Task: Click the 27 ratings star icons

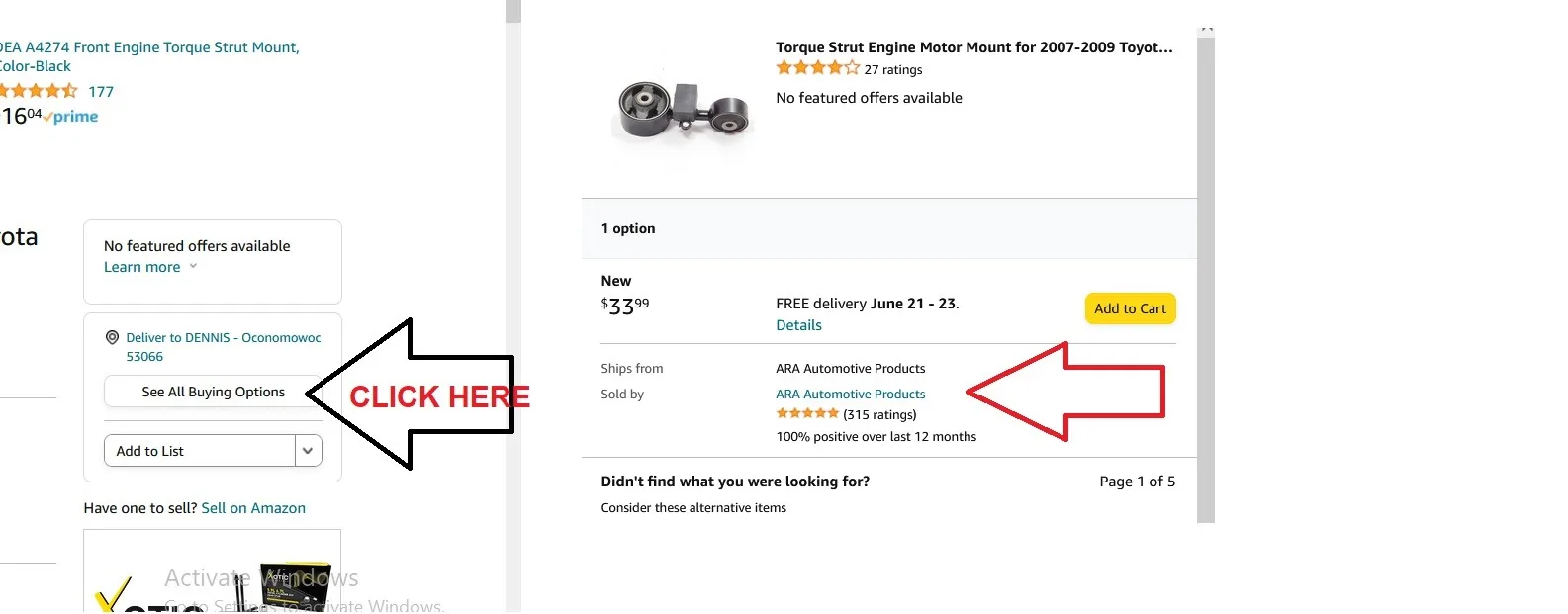Action: 817,68
